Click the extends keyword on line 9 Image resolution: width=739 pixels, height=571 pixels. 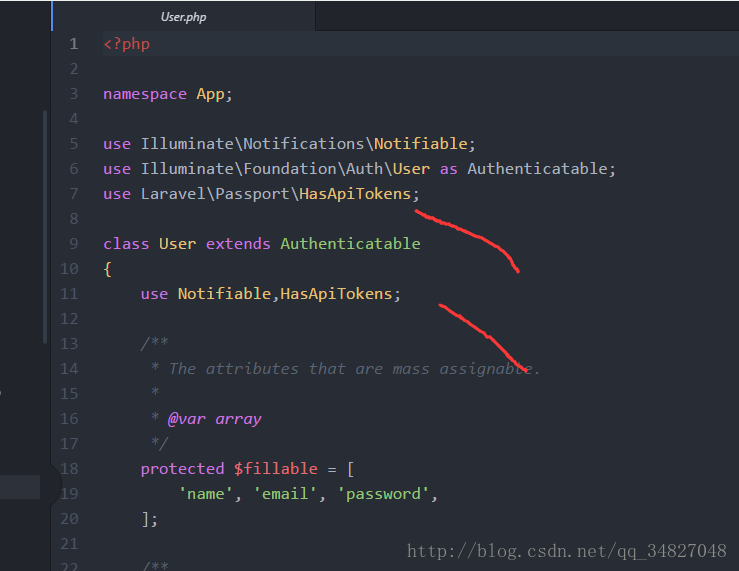pos(238,244)
